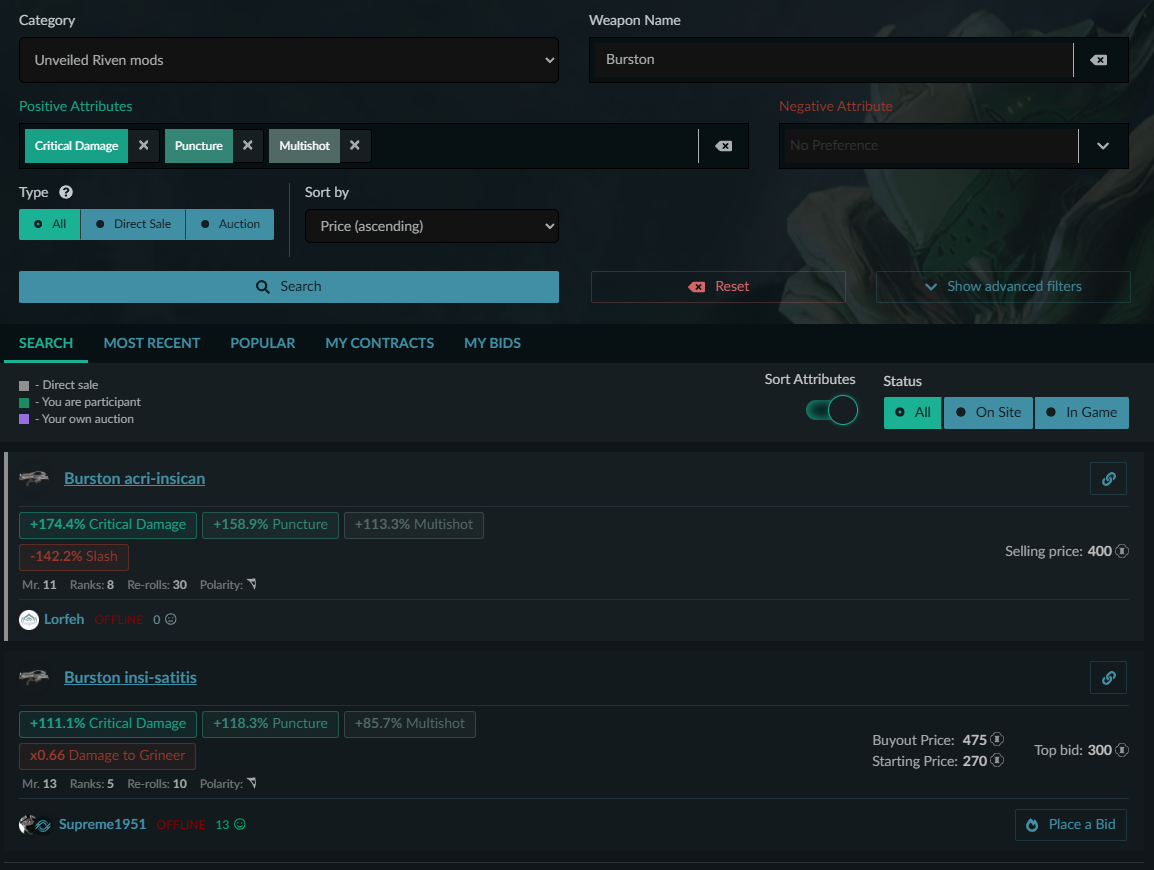Click the No Preference negative attribute field

pyautogui.click(x=929, y=146)
